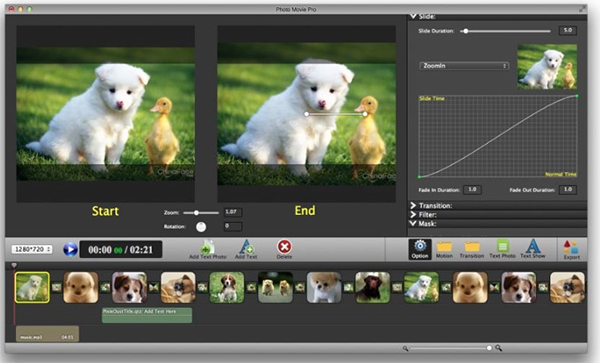Screen dimensions: 600x363
Task: Click the Fade In Duration field
Action: click(x=473, y=190)
